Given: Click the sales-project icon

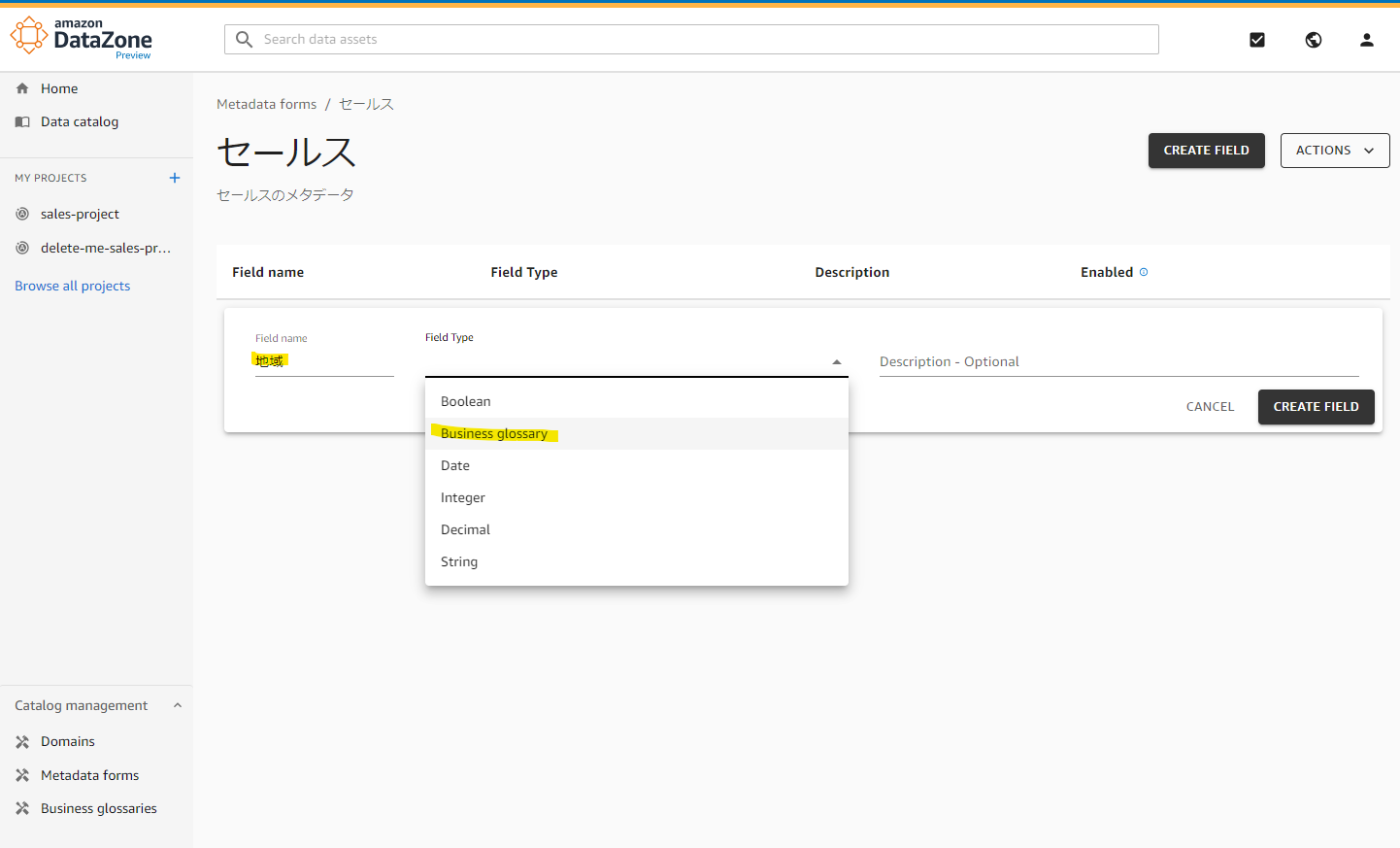Looking at the screenshot, I should click(22, 214).
